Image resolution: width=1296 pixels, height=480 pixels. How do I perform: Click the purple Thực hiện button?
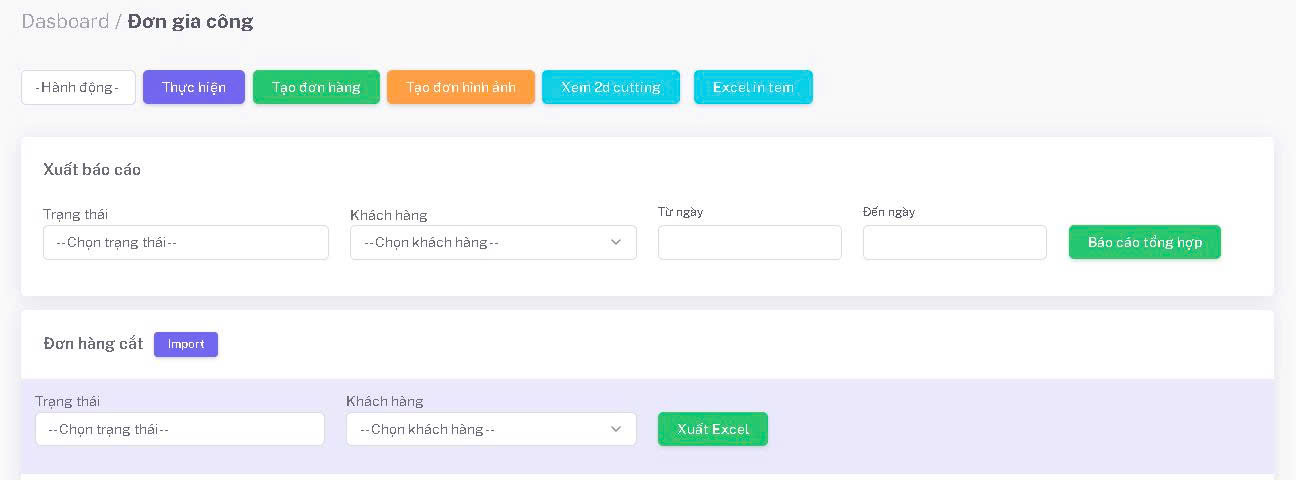[x=194, y=87]
